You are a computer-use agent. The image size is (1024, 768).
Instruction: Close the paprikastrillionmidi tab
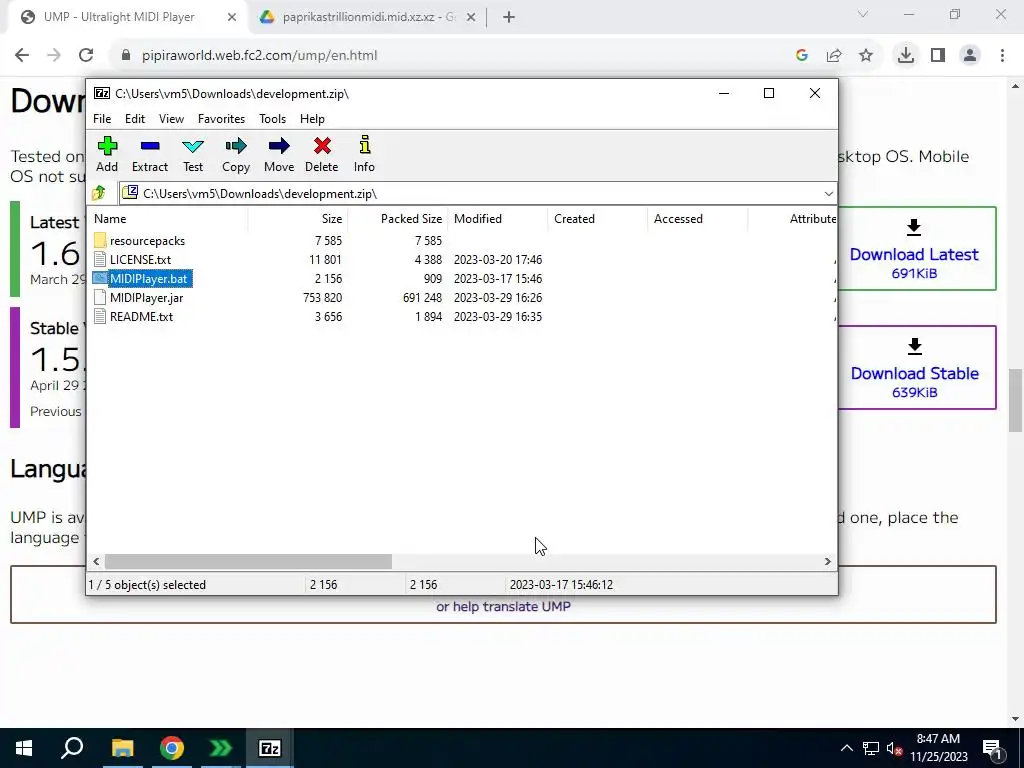coord(471,18)
